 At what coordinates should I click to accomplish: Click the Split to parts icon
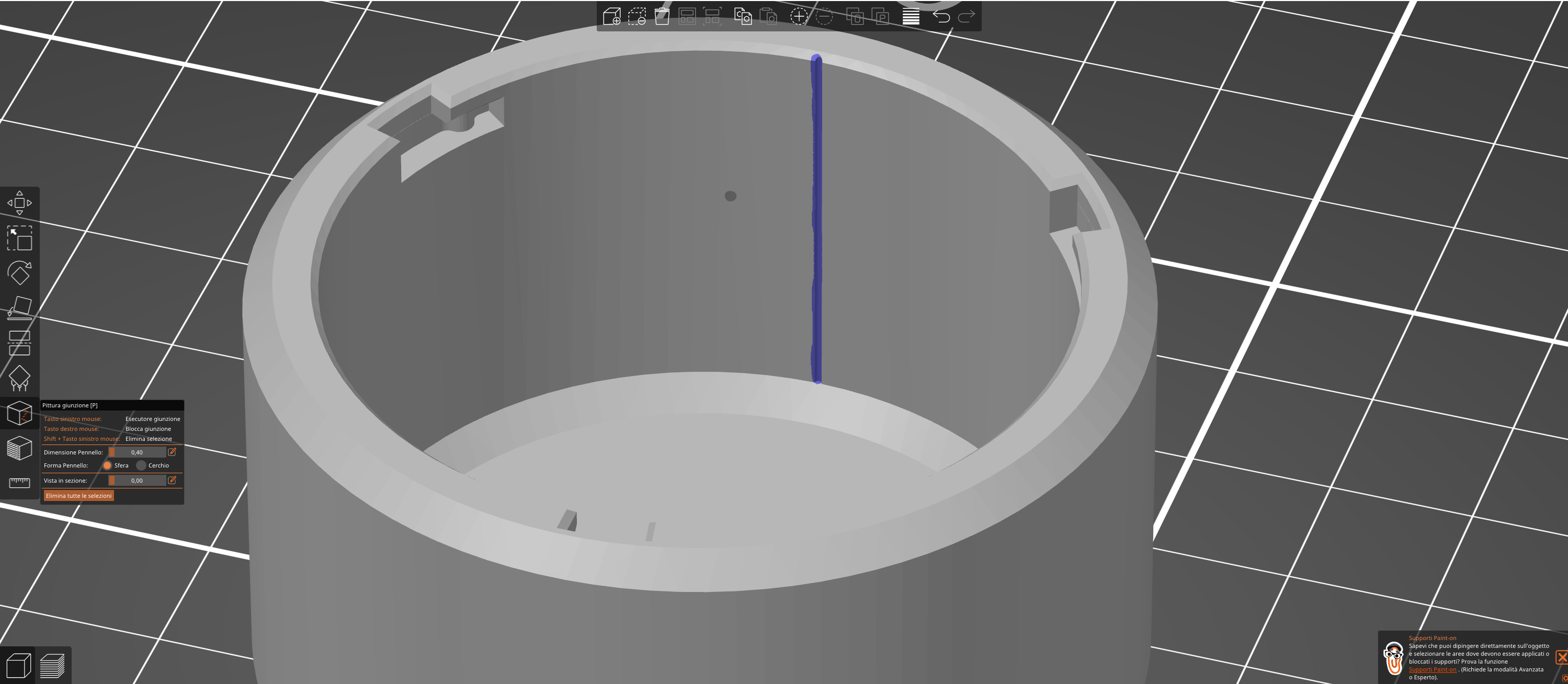point(880,16)
